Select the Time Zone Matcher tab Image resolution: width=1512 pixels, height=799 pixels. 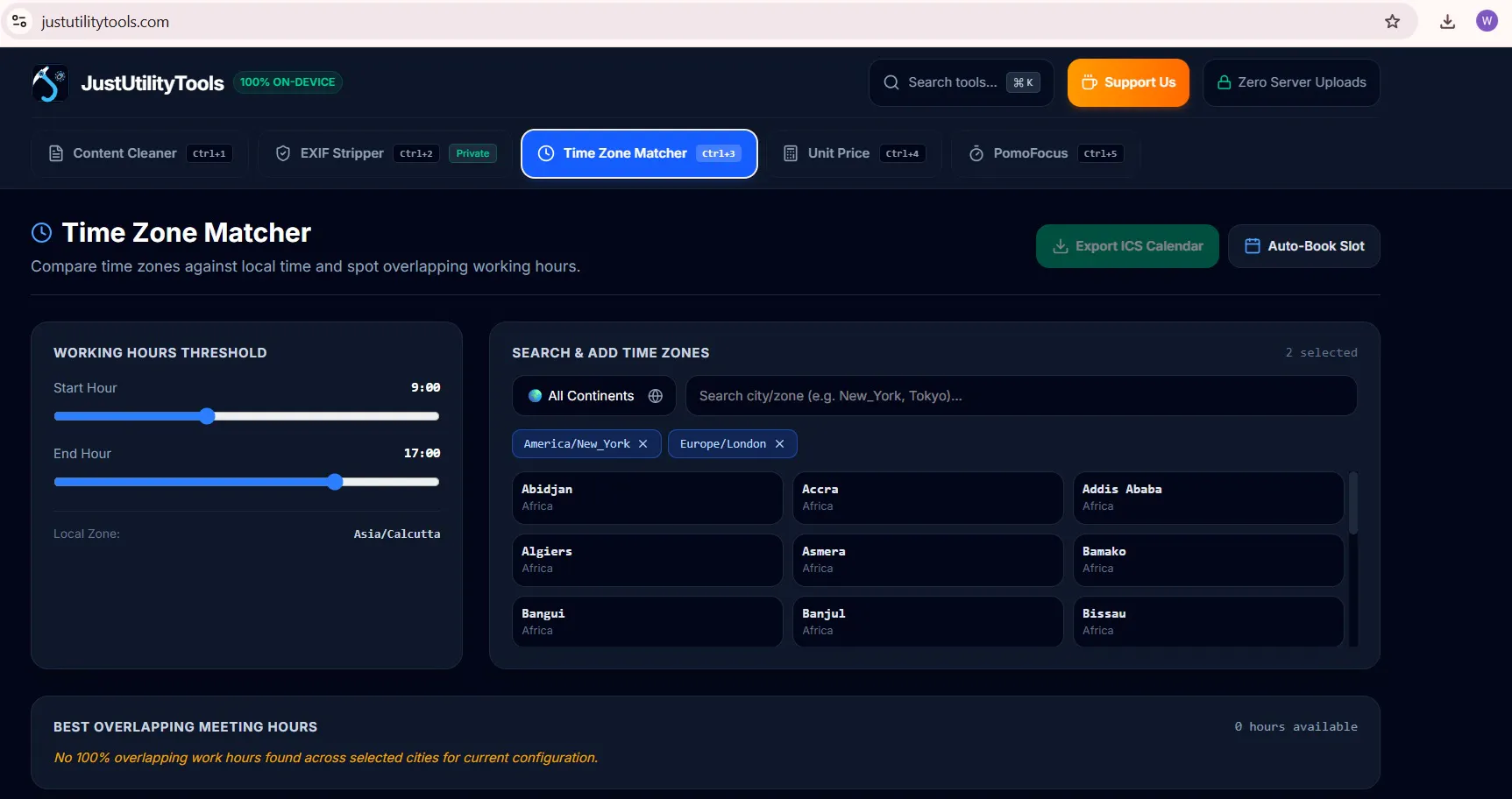[x=639, y=153]
